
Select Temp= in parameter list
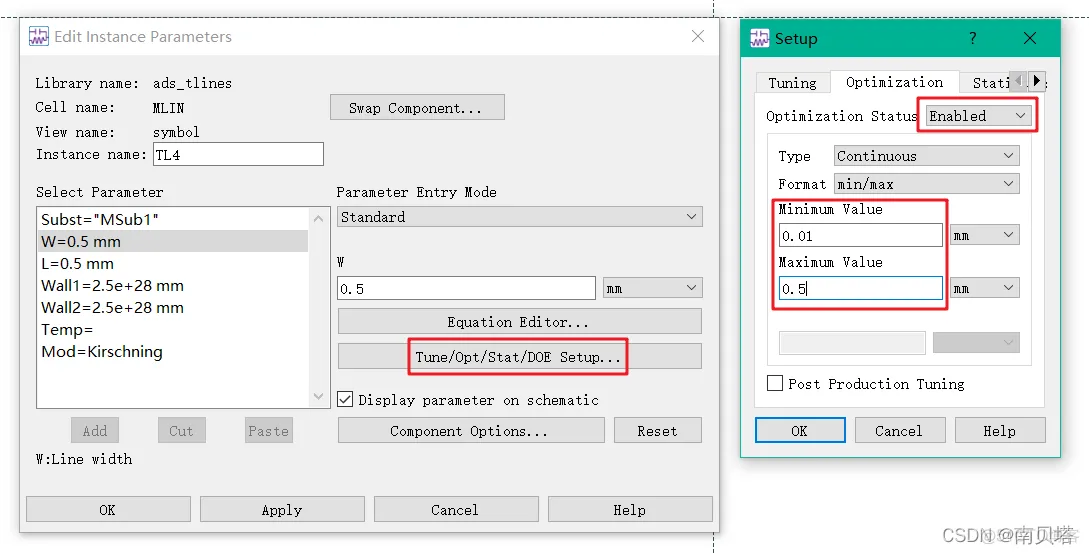pyautogui.click(x=172, y=330)
